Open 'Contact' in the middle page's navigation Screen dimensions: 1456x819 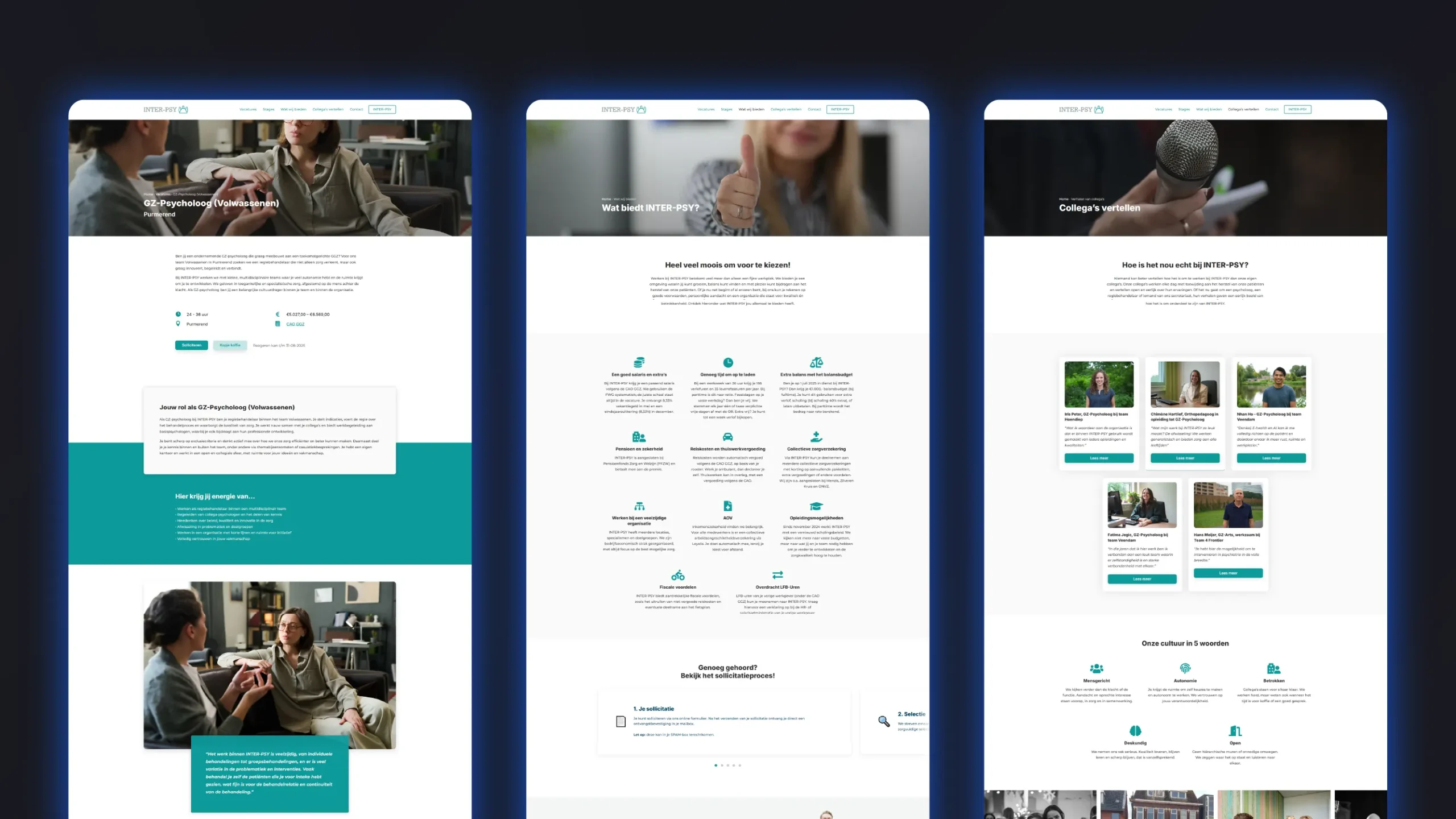coord(814,109)
